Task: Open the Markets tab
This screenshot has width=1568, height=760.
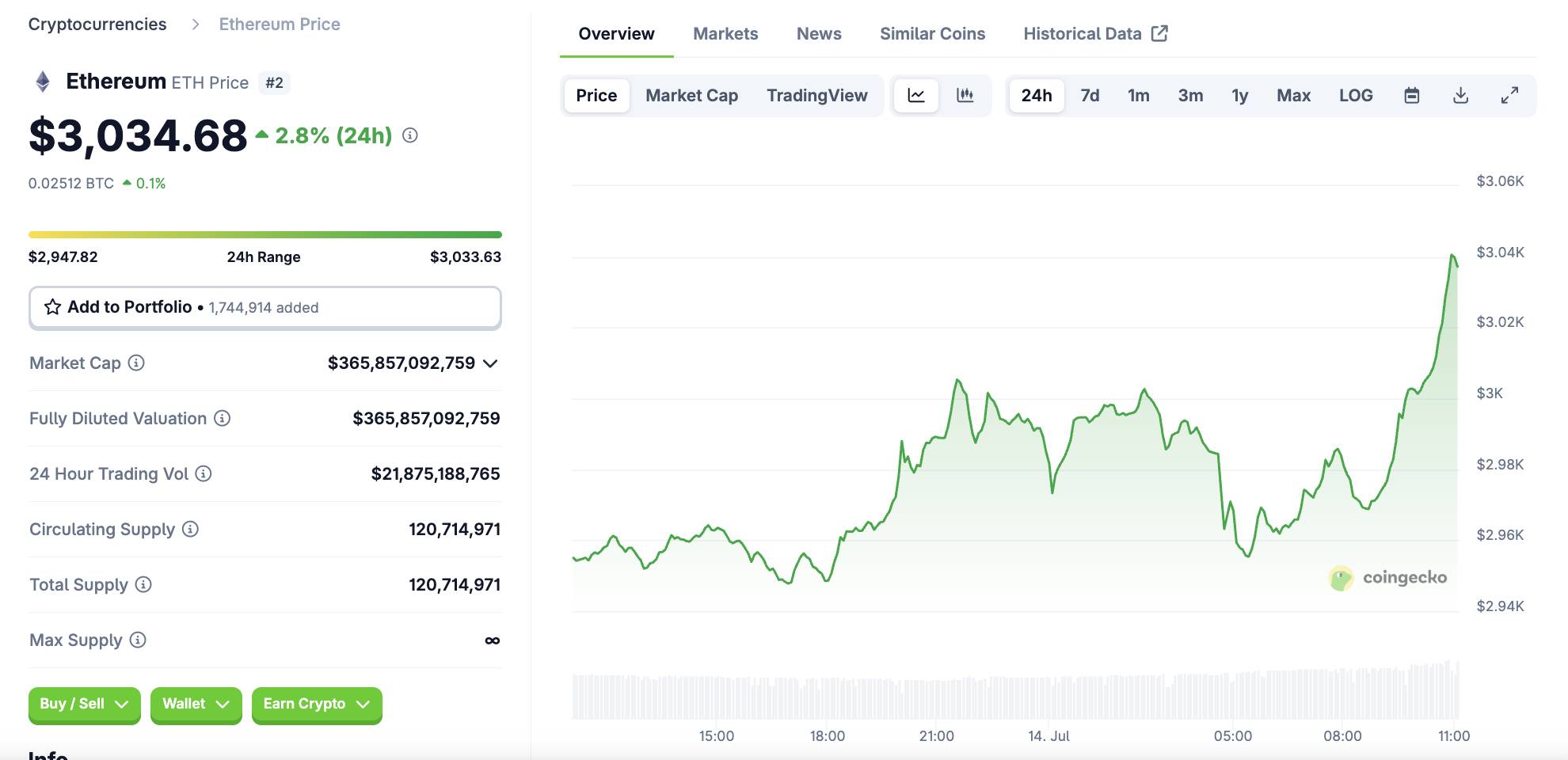Action: pyautogui.click(x=725, y=34)
